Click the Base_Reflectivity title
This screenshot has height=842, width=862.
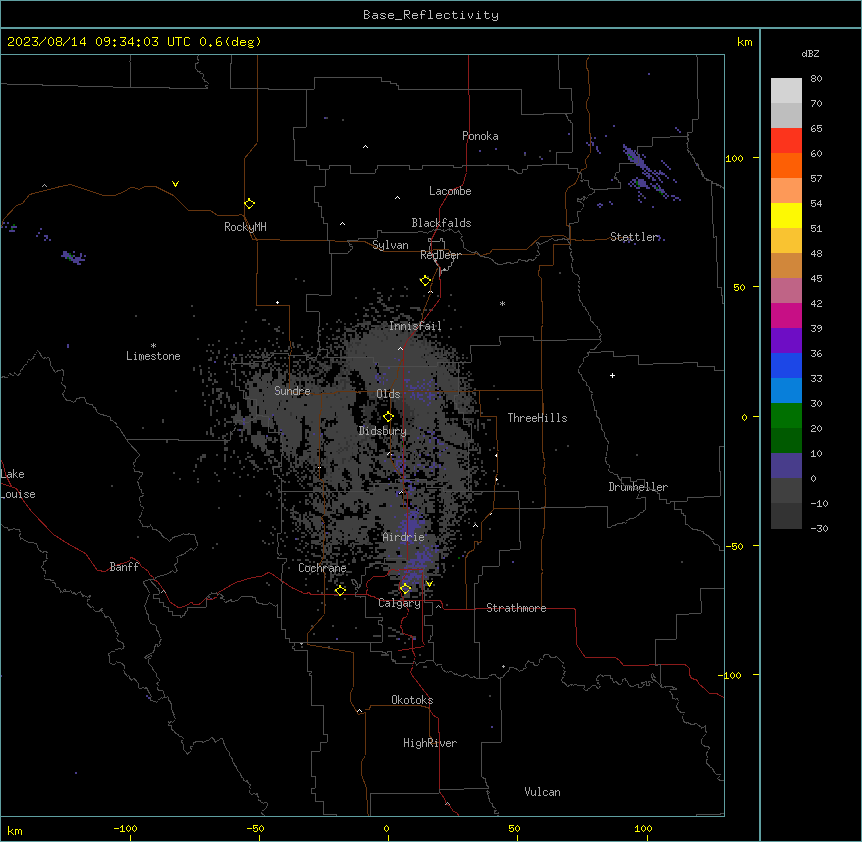coord(431,15)
